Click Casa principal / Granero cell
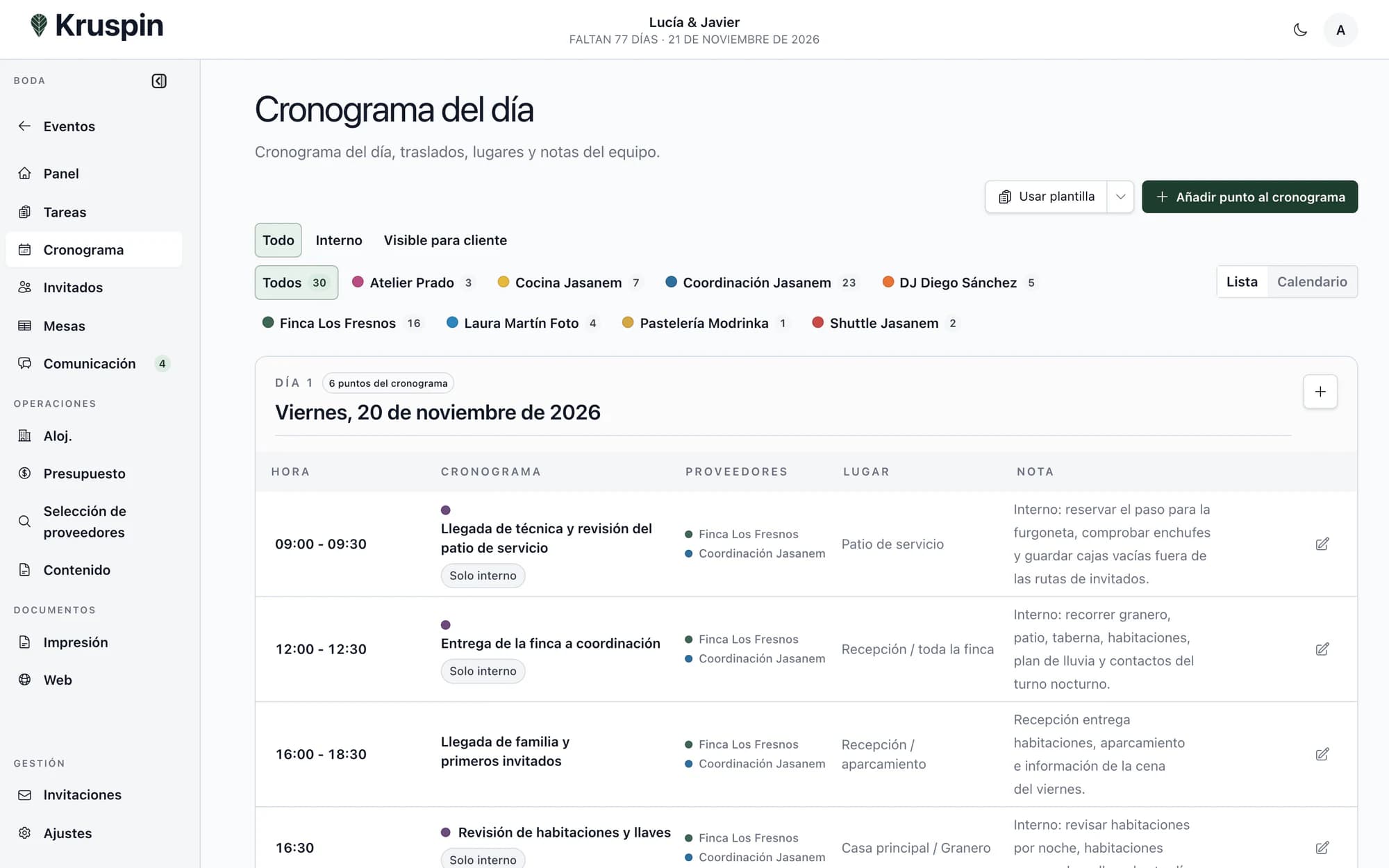 point(916,848)
